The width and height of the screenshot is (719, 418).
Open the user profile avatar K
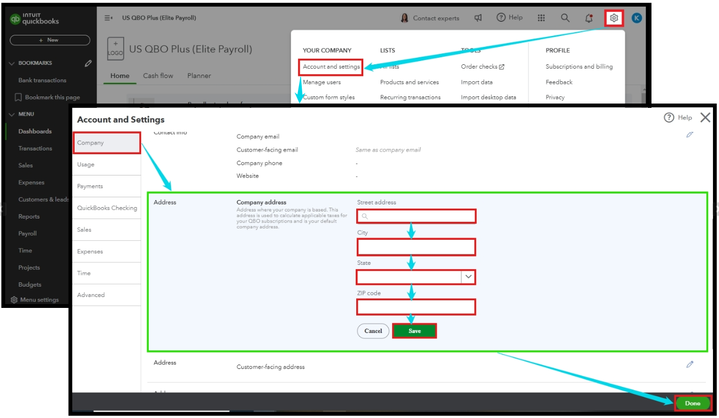[x=636, y=18]
